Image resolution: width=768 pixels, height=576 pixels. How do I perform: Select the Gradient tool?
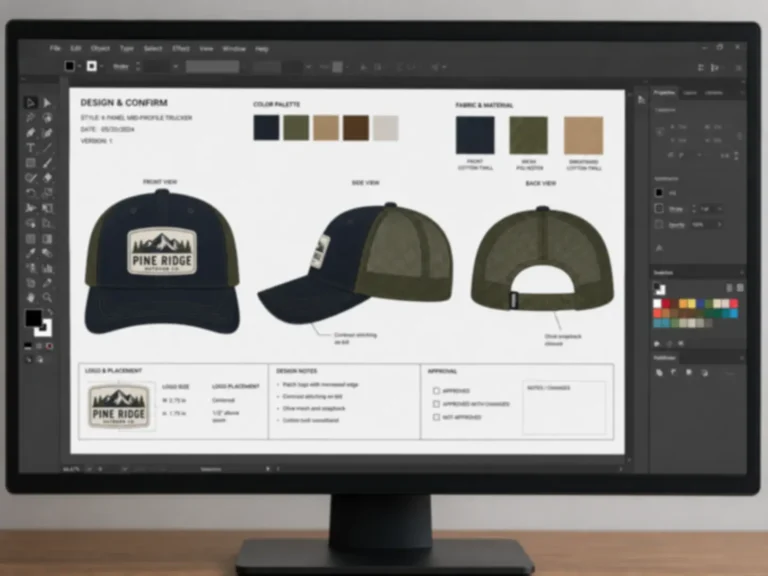tap(47, 239)
